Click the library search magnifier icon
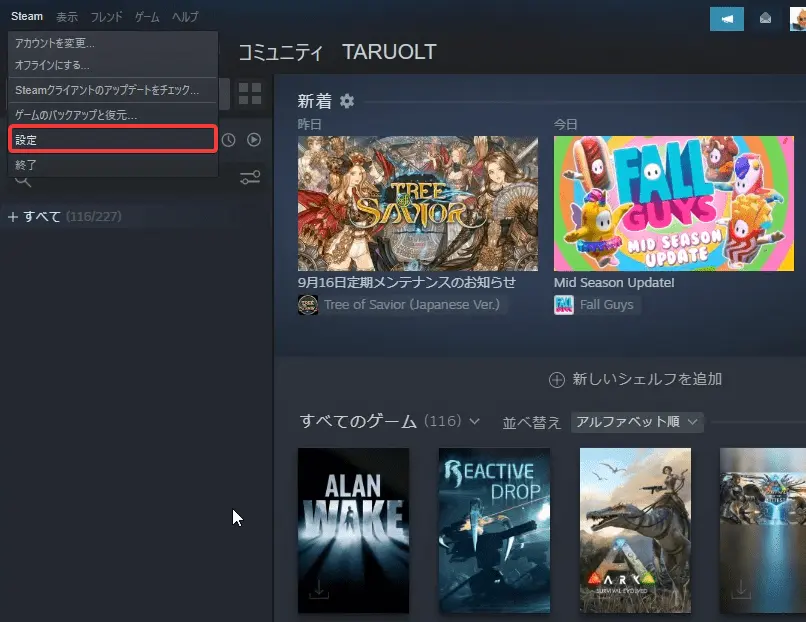The image size is (806, 622). tap(23, 181)
